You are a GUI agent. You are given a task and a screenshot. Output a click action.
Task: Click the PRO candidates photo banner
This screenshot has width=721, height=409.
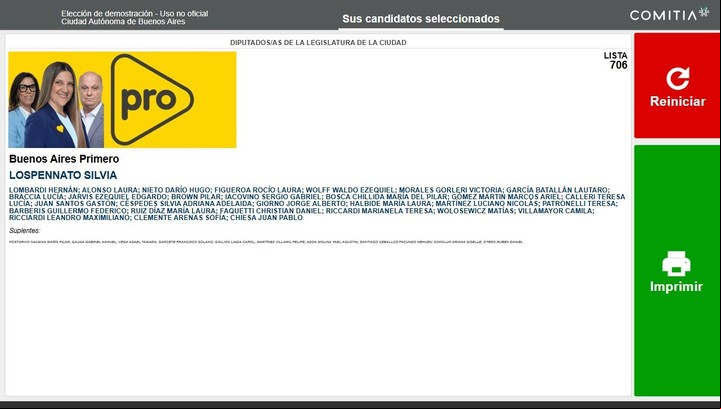coord(122,99)
